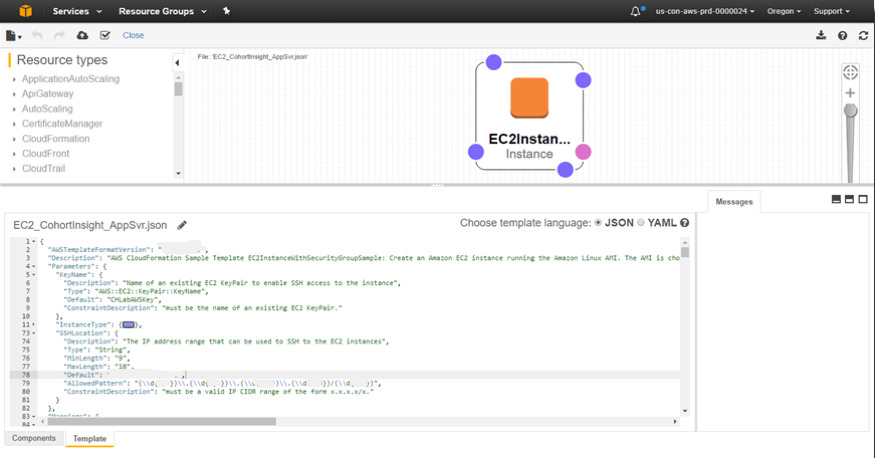The image size is (875, 458).
Task: Collapse the Resource types panel arrow
Action: point(177,63)
